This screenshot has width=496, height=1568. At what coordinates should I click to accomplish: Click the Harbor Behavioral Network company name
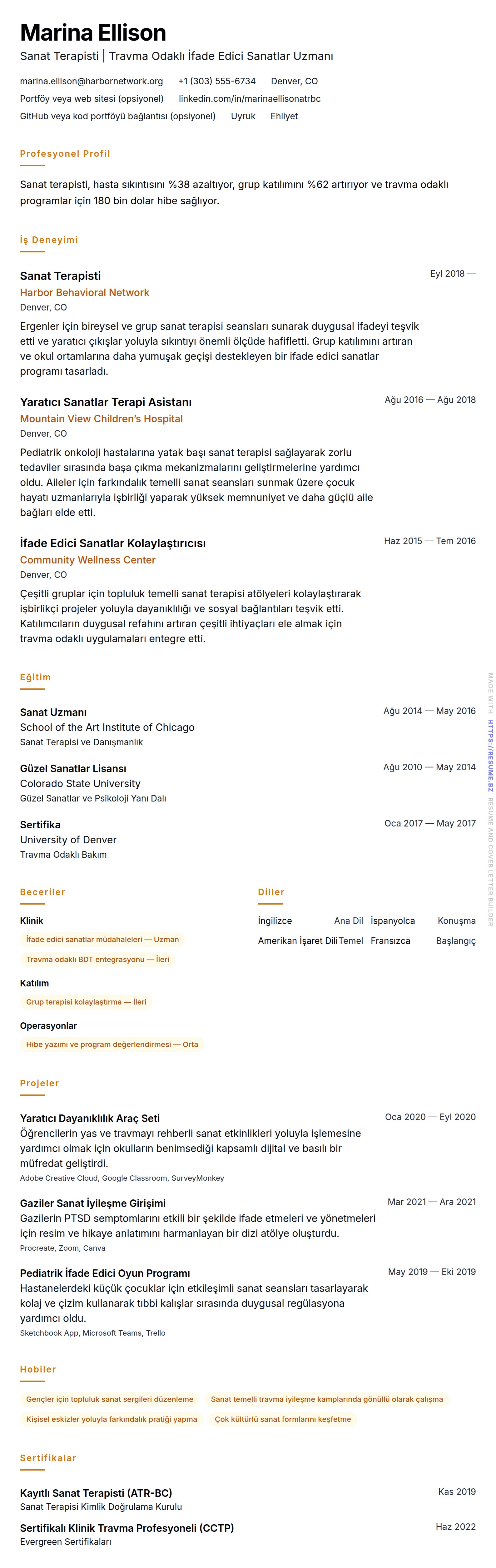coord(85,293)
